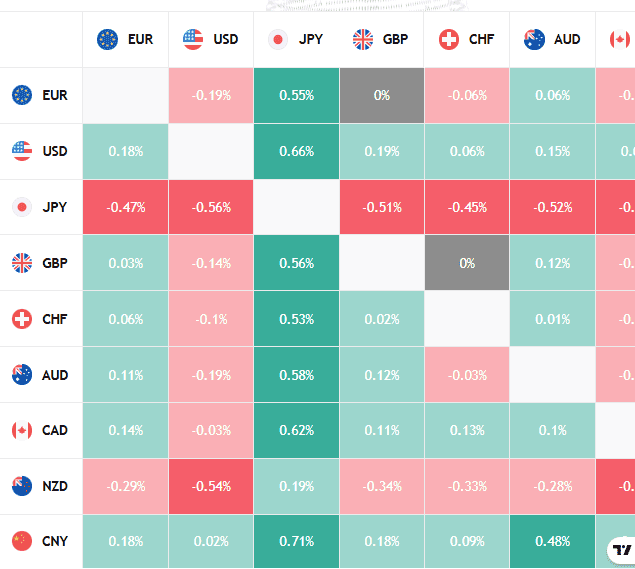Select the CNY/AUD 0.48% cell

pyautogui.click(x=552, y=542)
